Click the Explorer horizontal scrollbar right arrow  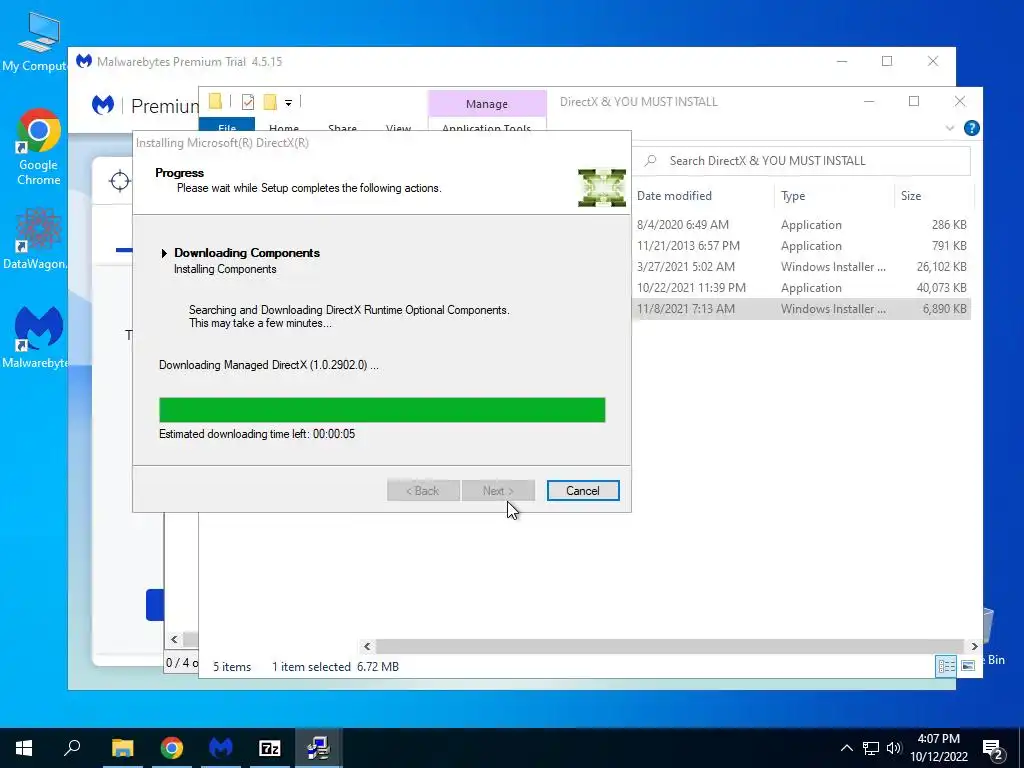(x=974, y=647)
